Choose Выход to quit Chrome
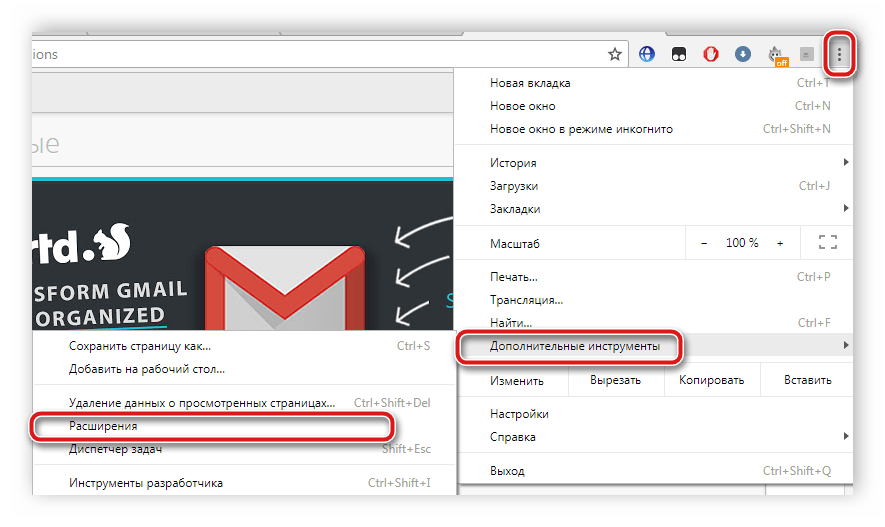 [x=655, y=471]
